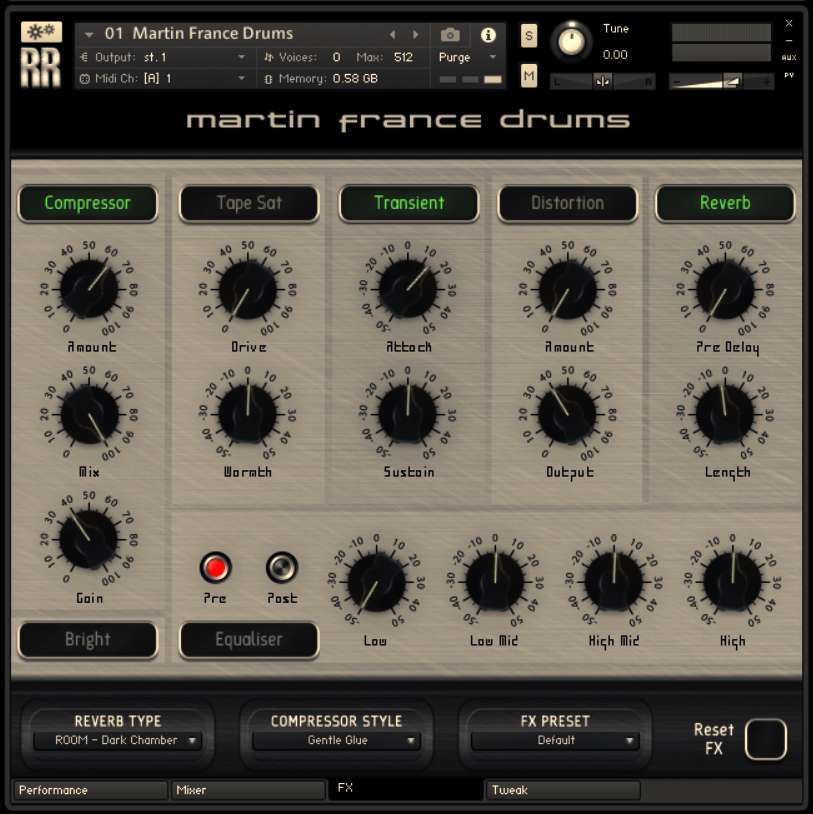Close the instrument with the X icon
The height and width of the screenshot is (814, 813).
click(x=789, y=23)
